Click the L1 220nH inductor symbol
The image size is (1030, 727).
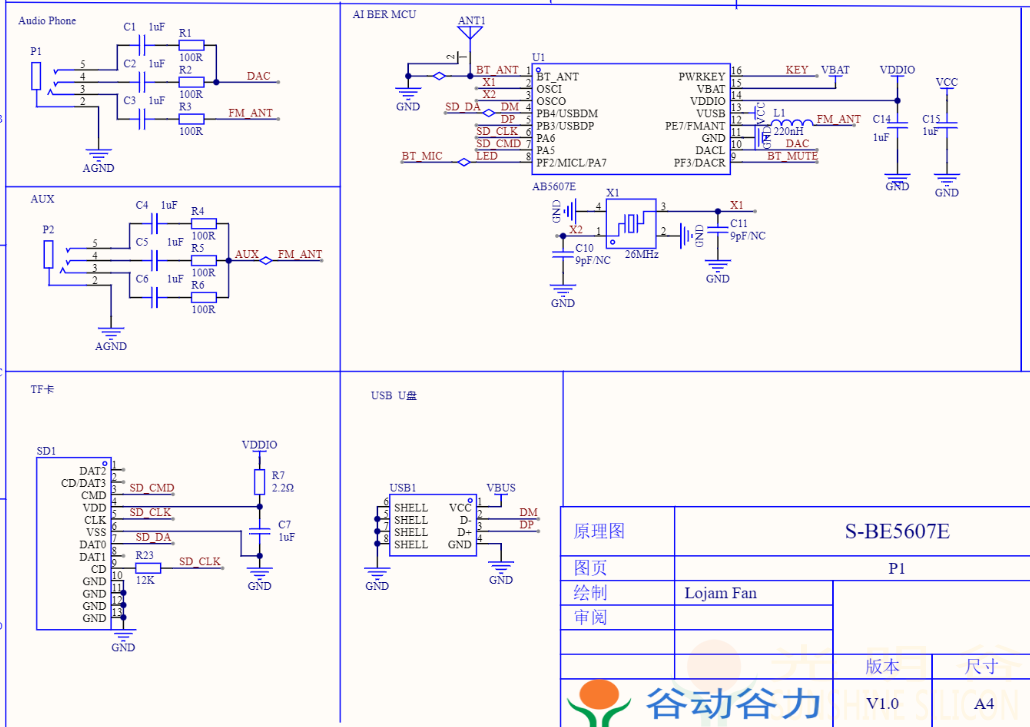tap(786, 124)
